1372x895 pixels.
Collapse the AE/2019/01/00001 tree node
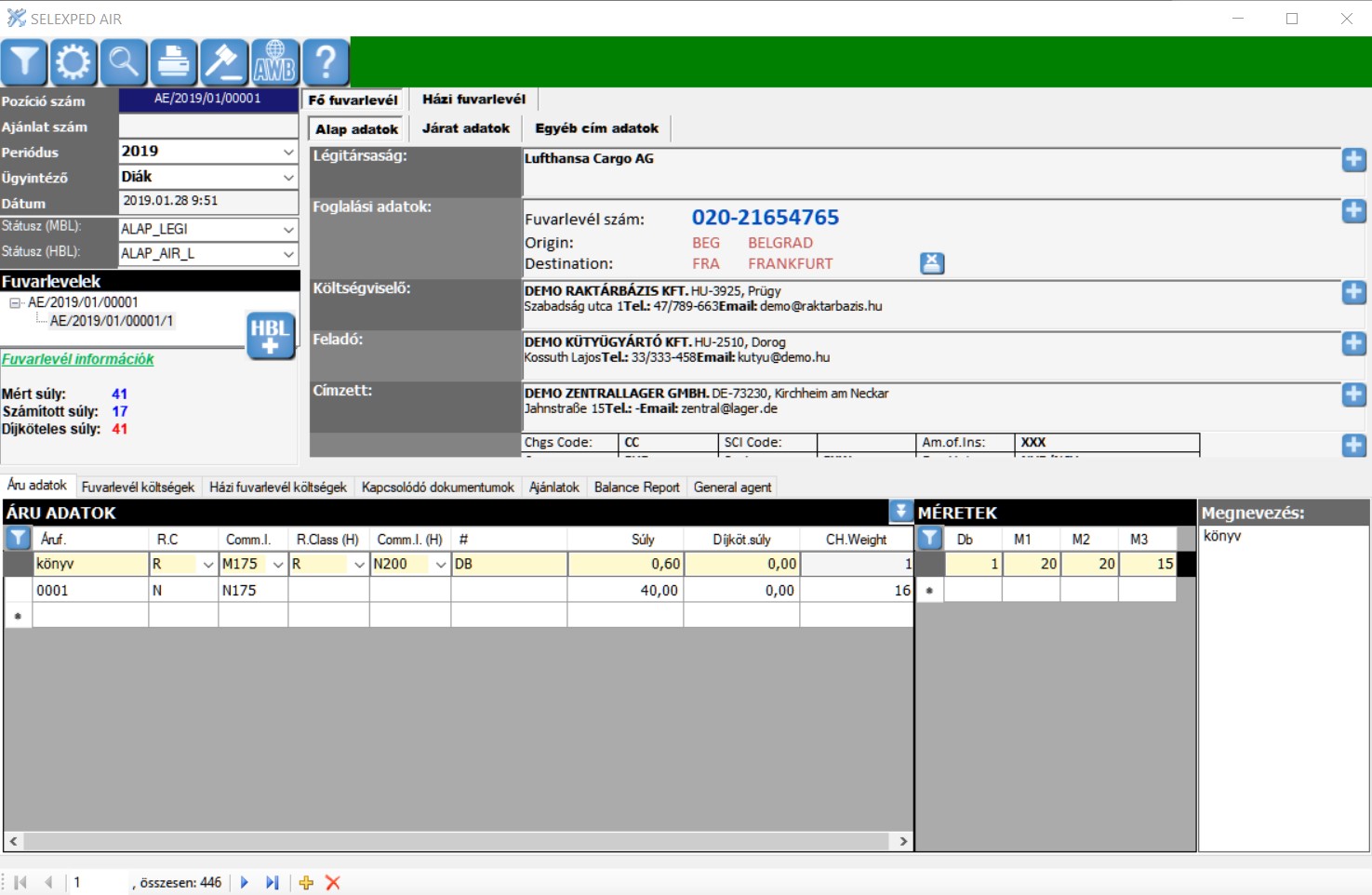point(15,302)
